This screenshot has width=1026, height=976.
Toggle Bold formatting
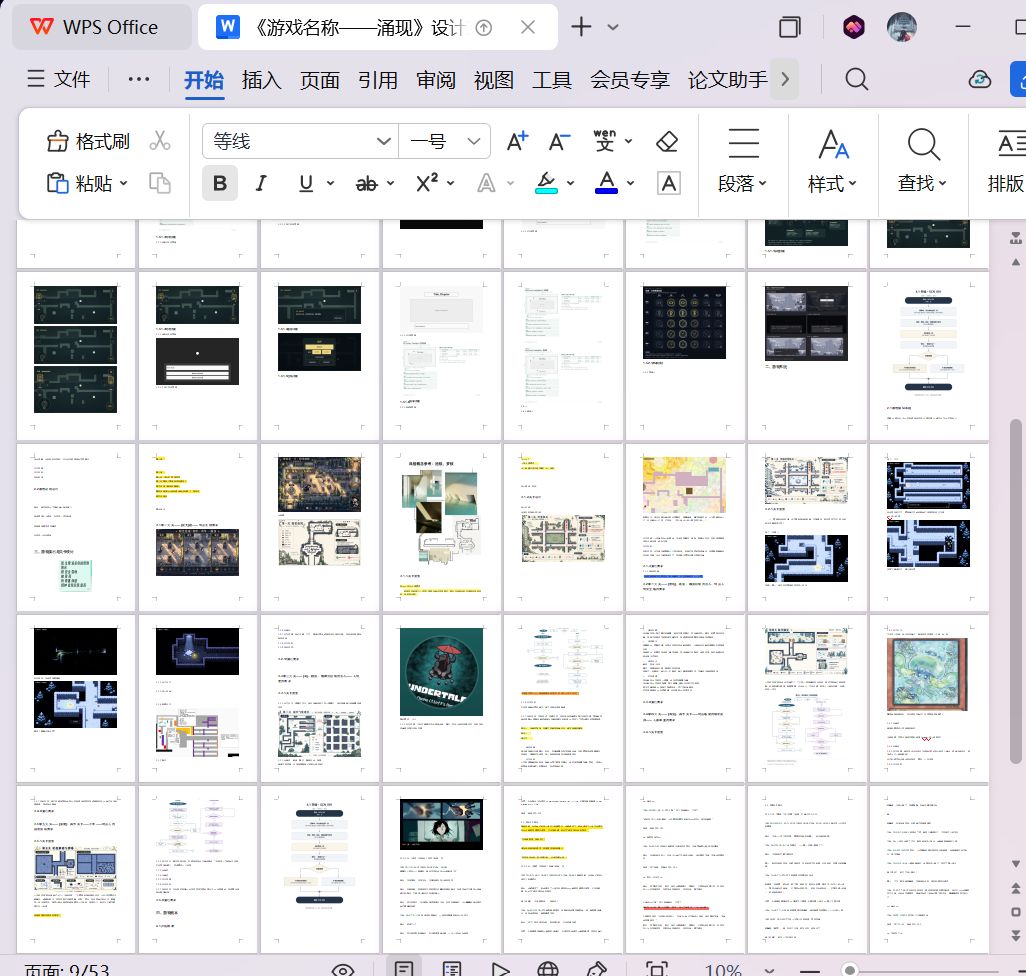tap(220, 183)
